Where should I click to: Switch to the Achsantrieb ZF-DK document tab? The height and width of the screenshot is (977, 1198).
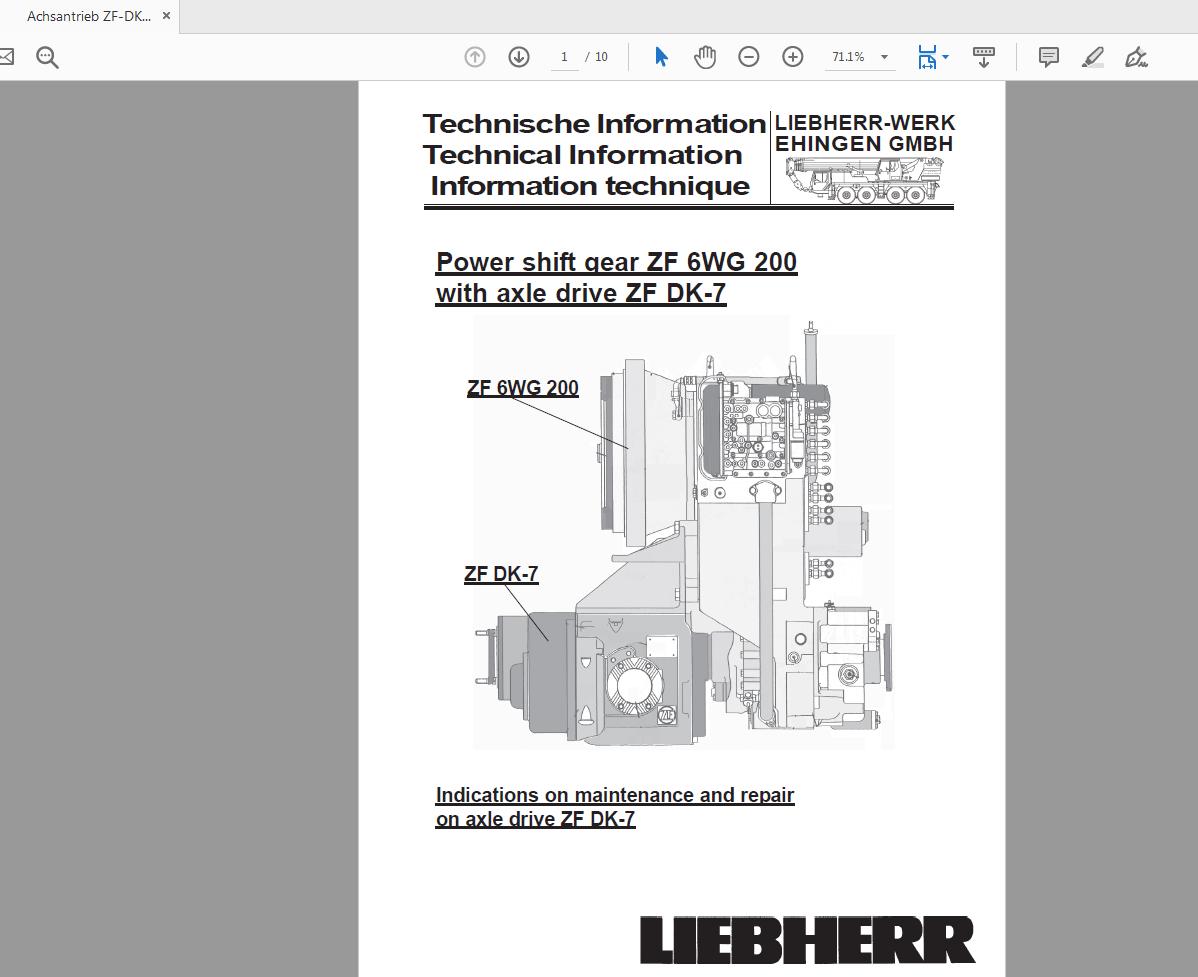point(89,16)
